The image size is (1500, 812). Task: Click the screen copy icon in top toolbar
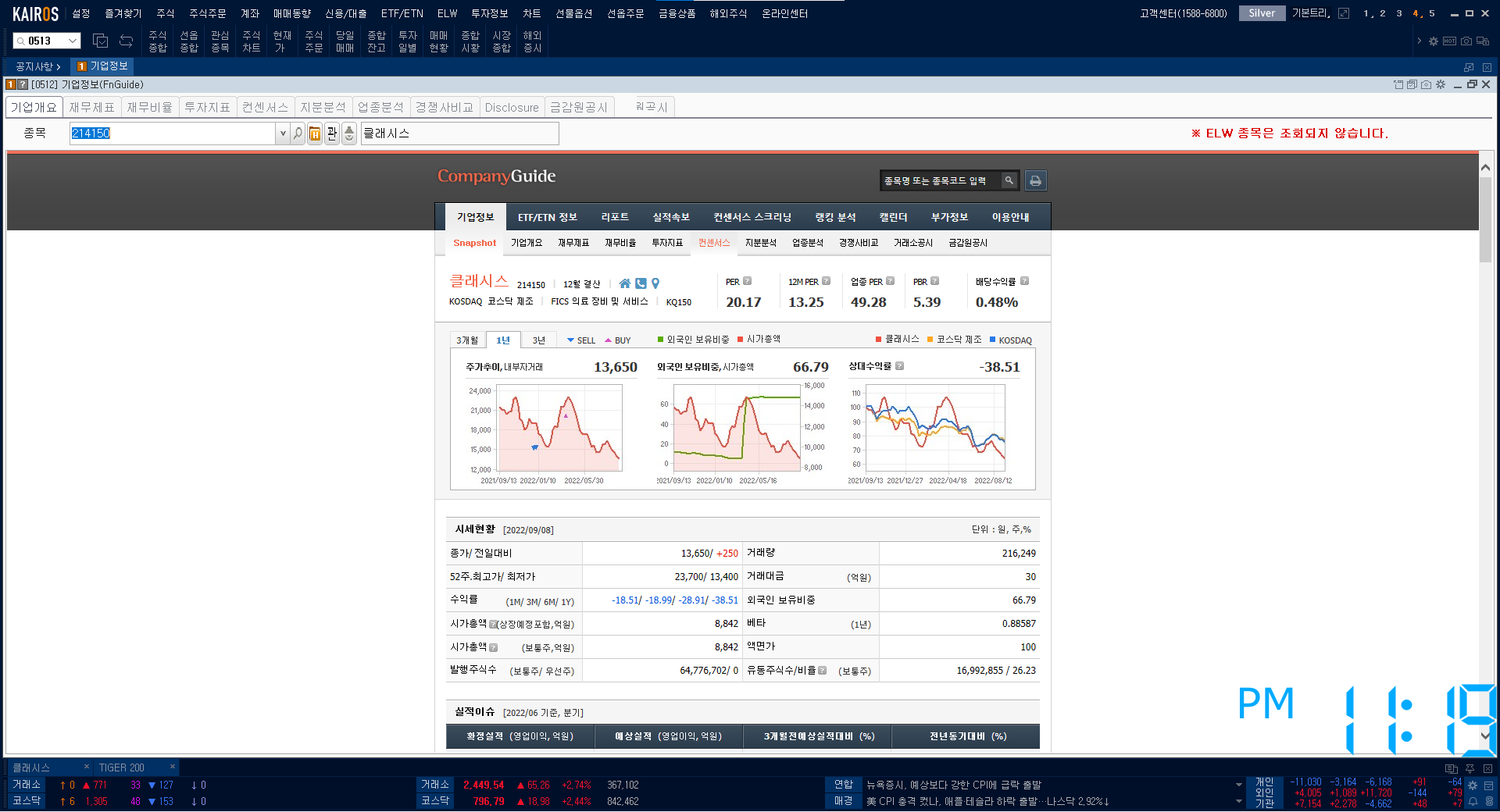(x=100, y=41)
